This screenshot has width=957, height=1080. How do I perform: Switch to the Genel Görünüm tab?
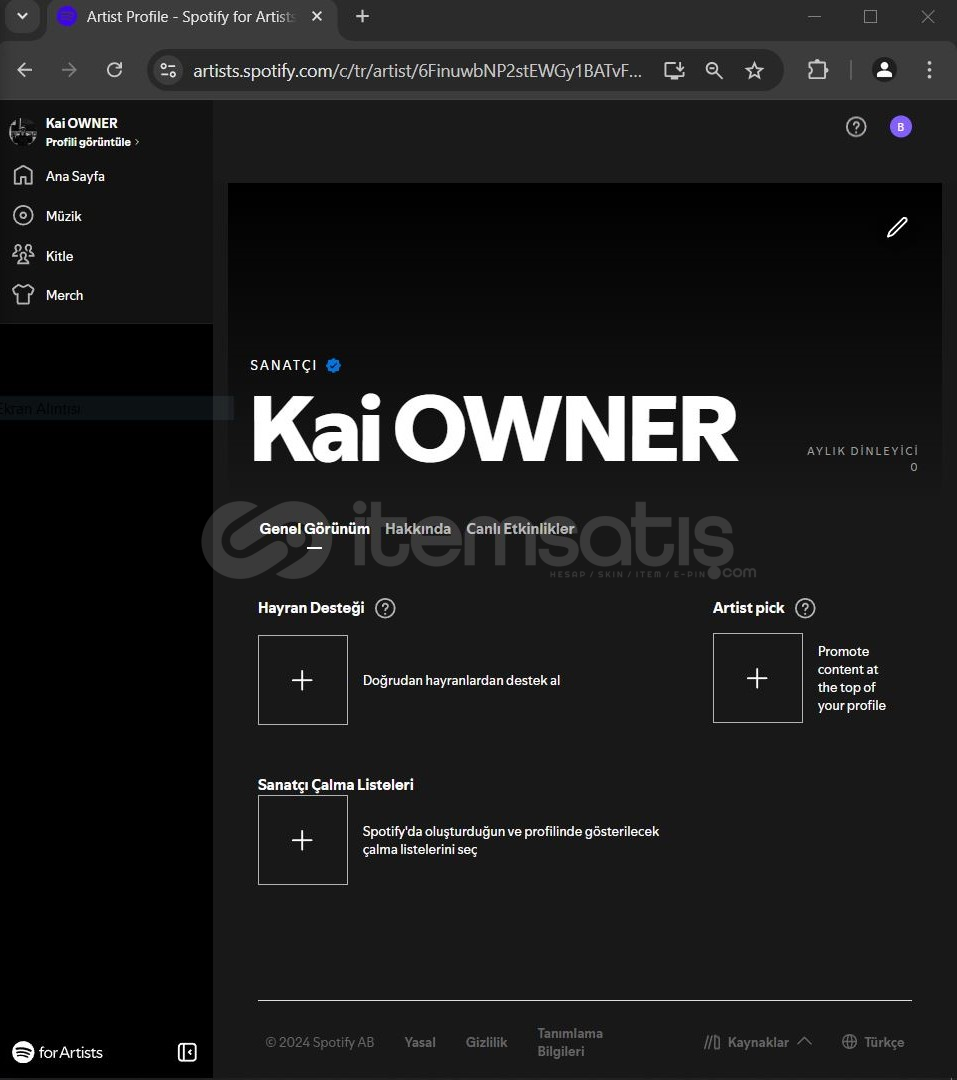click(x=314, y=529)
